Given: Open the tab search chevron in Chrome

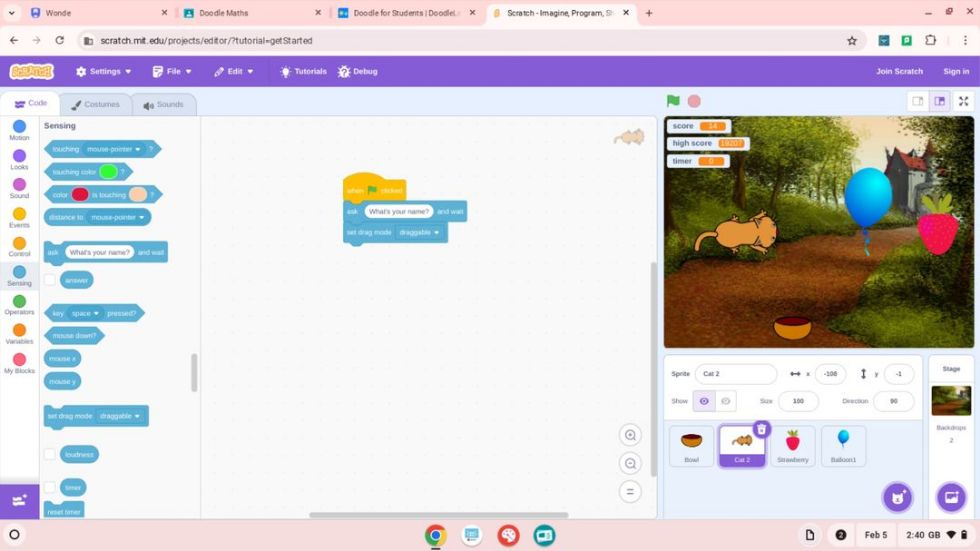Looking at the screenshot, I should (11, 12).
